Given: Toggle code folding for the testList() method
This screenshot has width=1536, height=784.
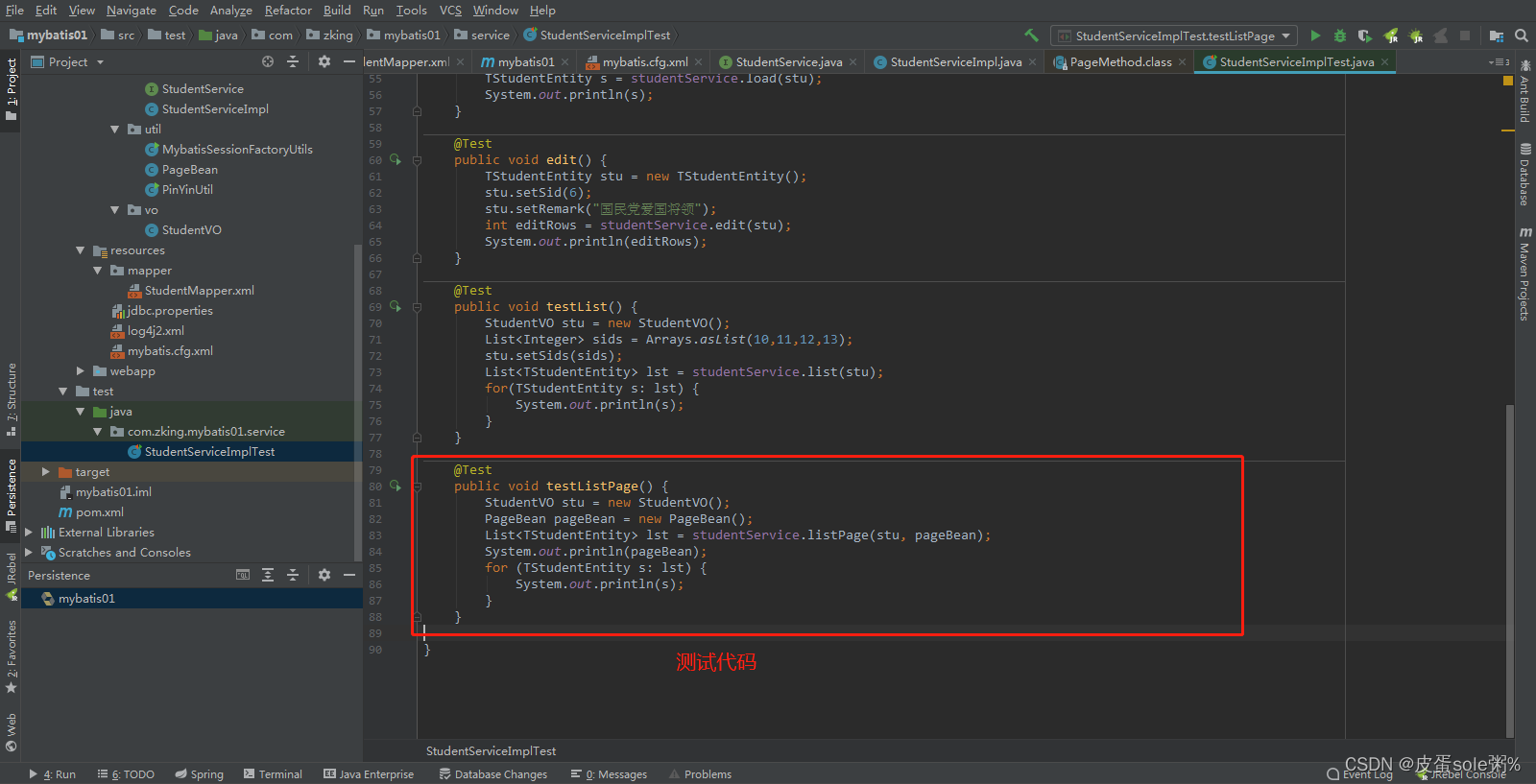Looking at the screenshot, I should pos(417,307).
